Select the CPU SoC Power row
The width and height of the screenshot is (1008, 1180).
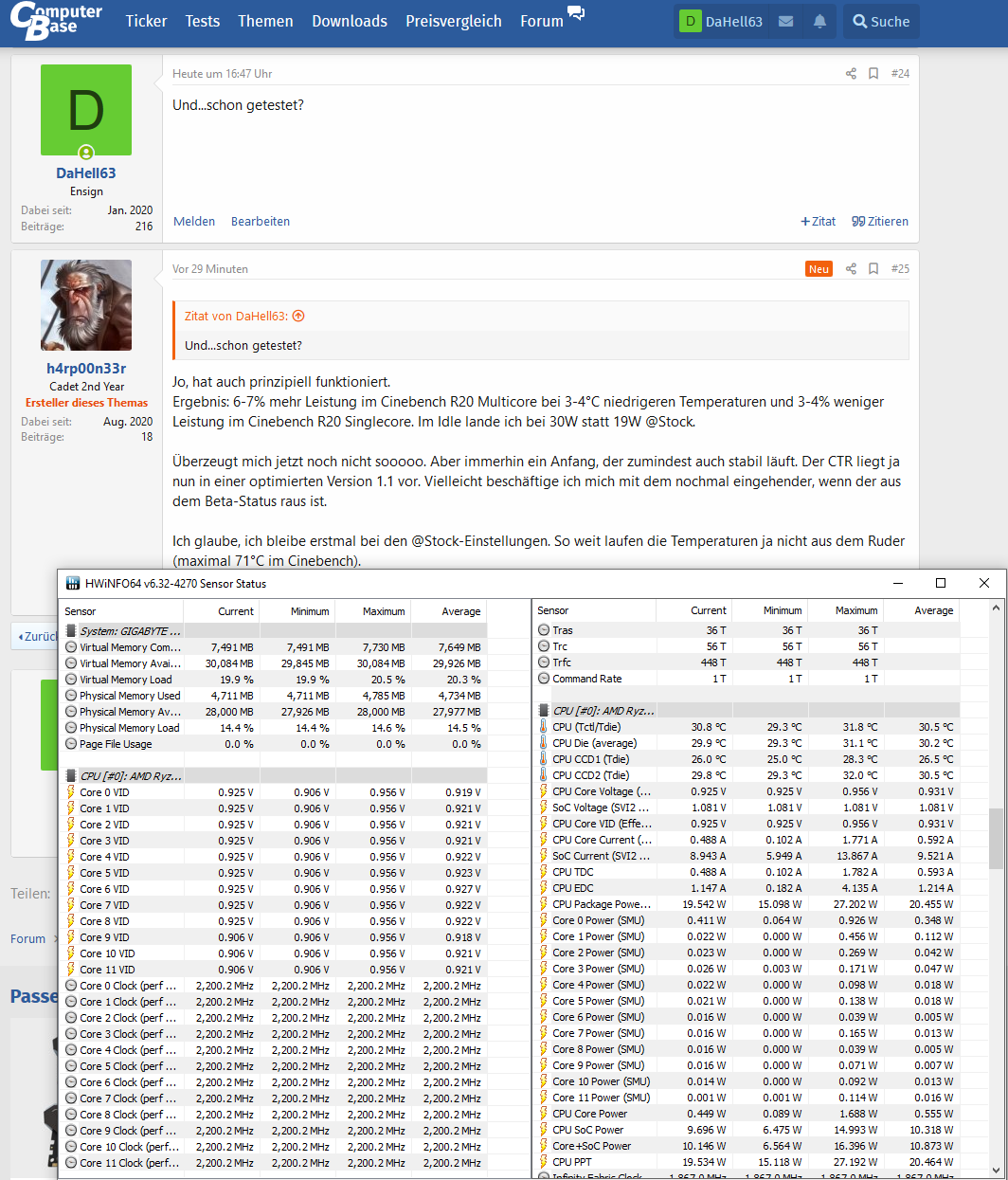click(x=747, y=1130)
